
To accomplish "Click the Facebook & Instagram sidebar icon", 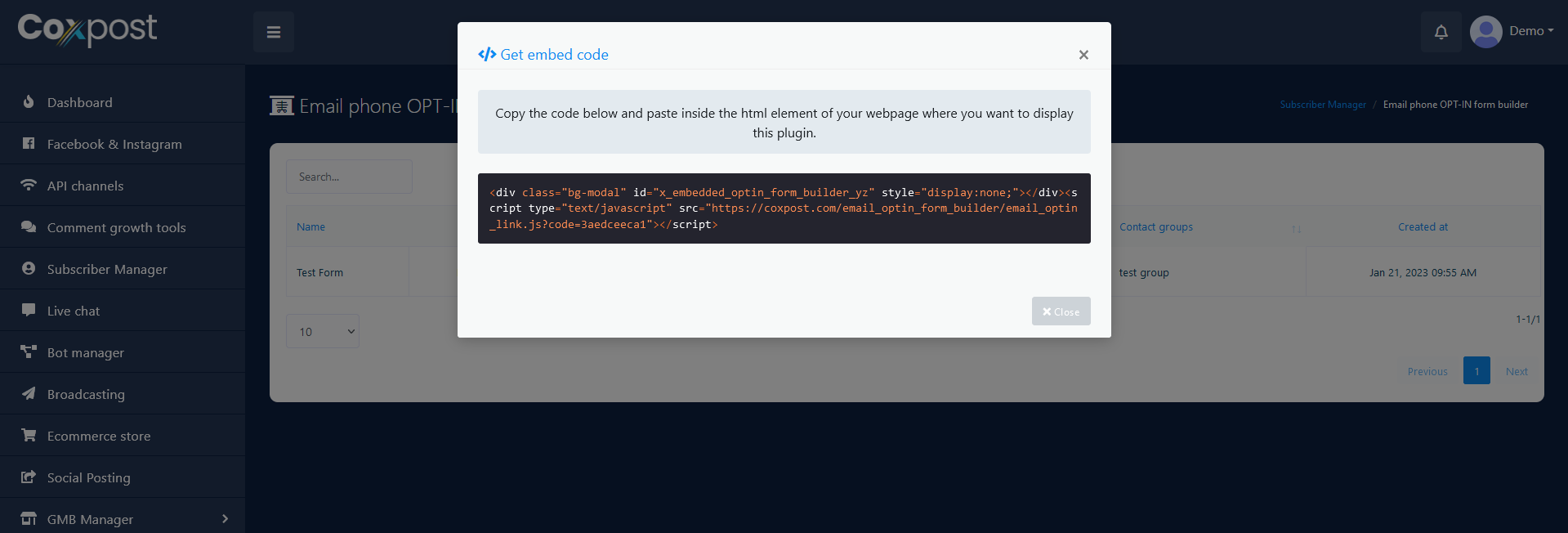I will tap(29, 144).
